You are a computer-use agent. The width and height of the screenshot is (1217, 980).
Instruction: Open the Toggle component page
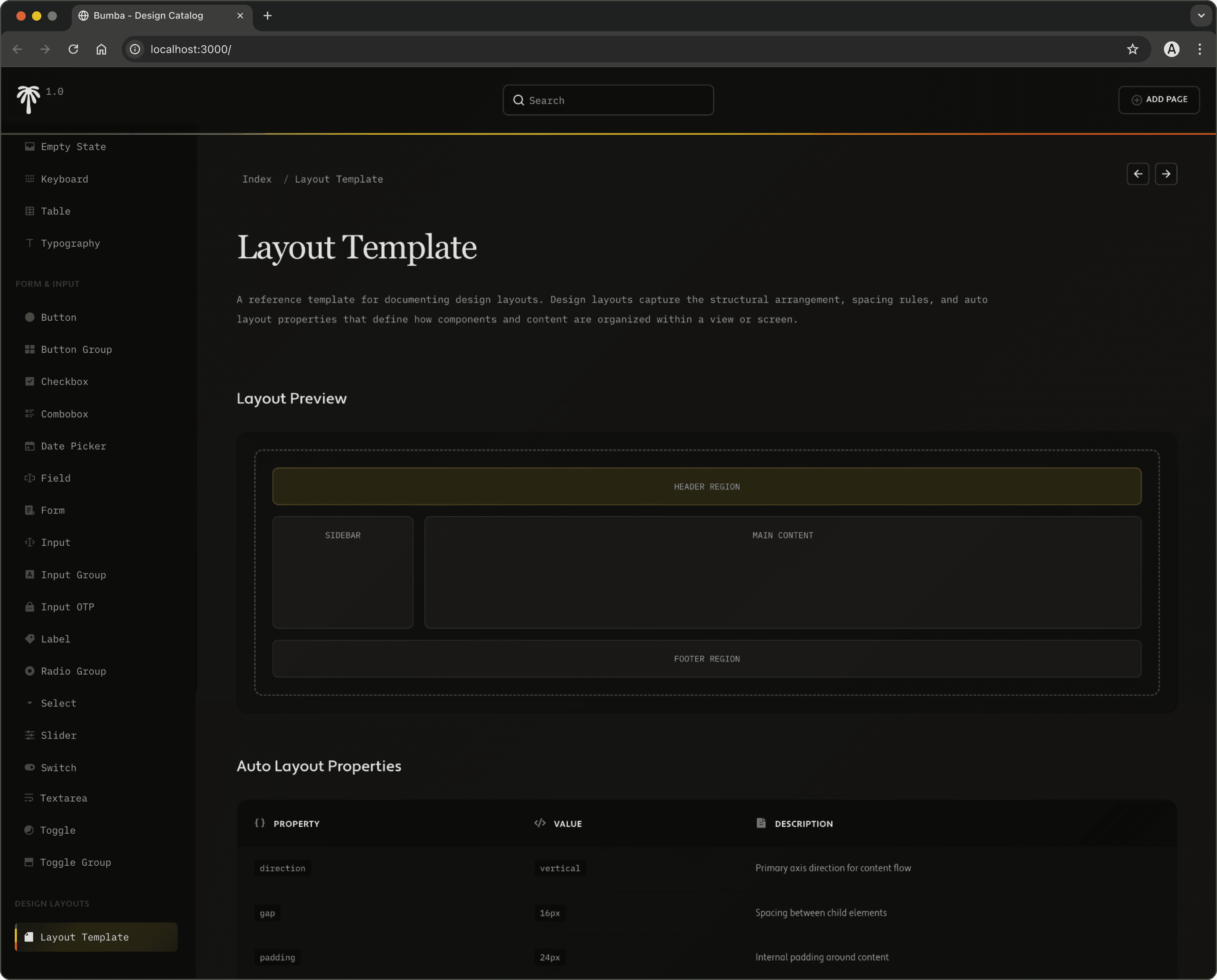pyautogui.click(x=58, y=830)
